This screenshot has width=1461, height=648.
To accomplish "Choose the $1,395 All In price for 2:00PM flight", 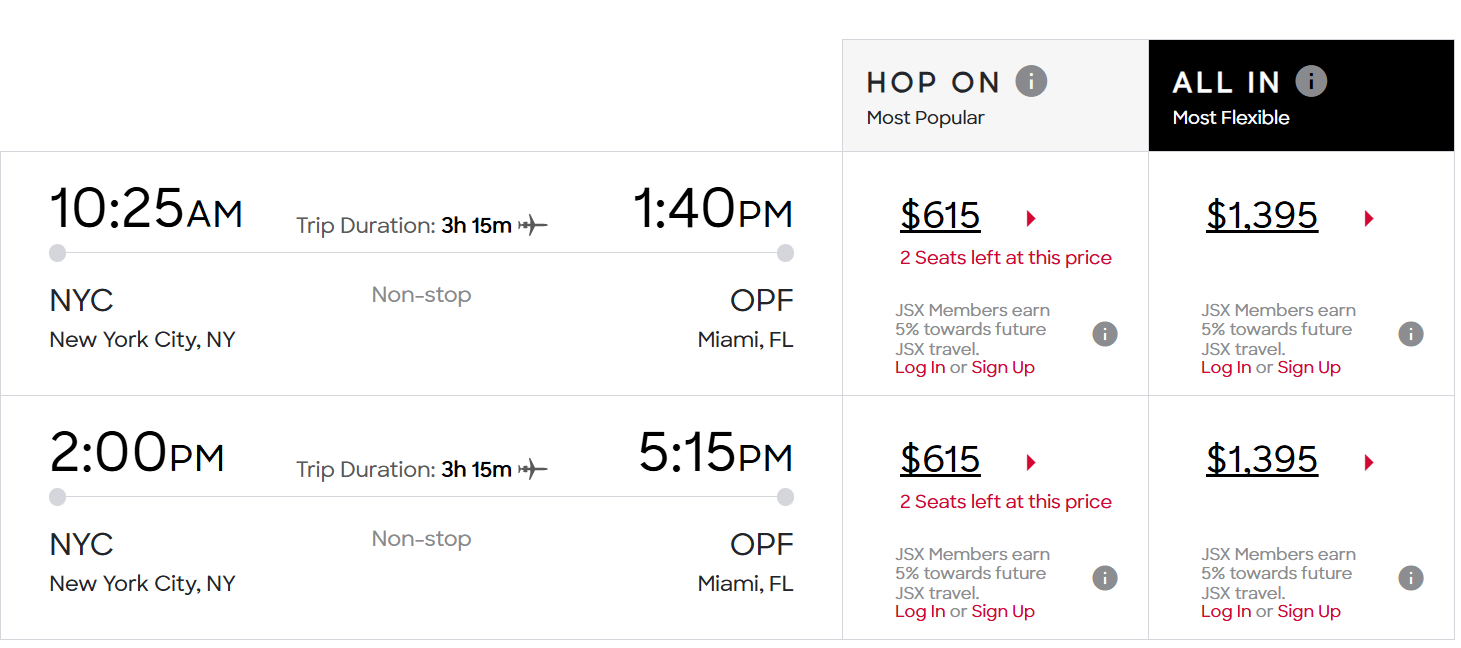I will 1262,460.
